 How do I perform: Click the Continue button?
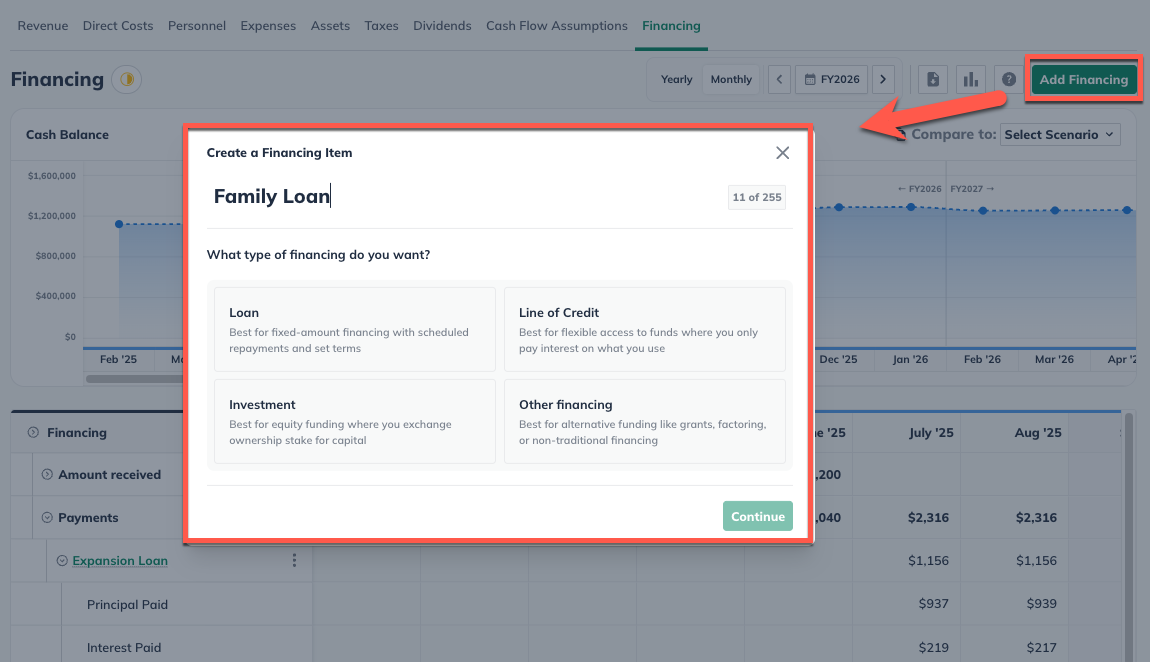point(758,516)
